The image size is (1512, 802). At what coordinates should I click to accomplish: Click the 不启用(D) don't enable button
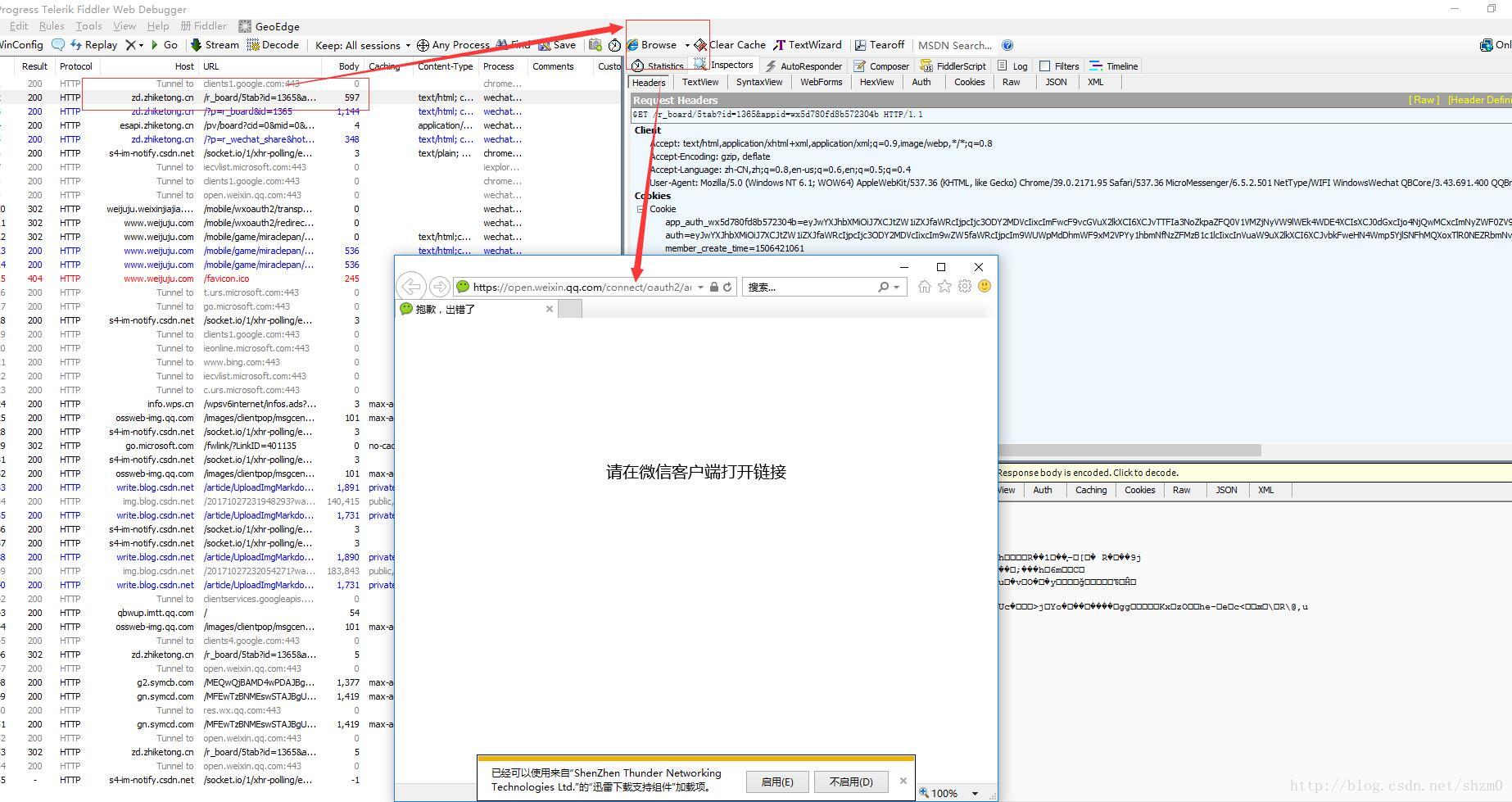pos(851,782)
